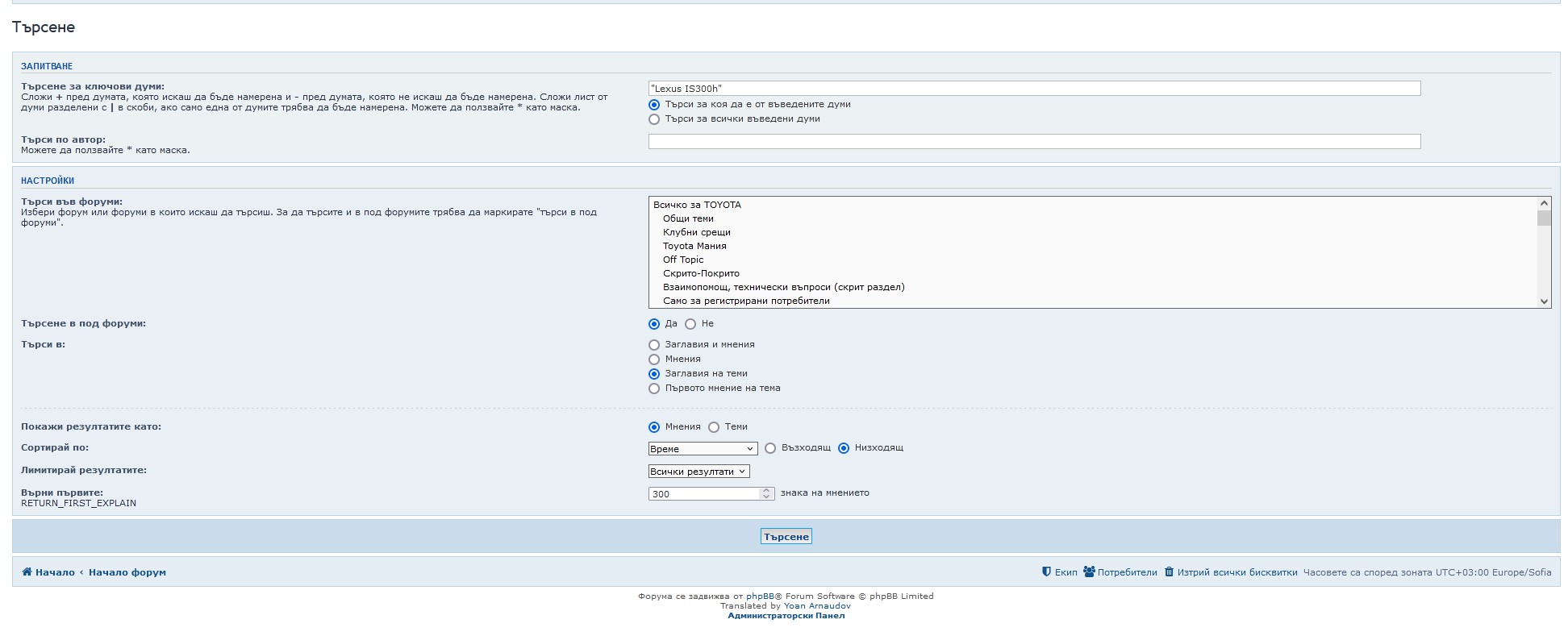Choose 'Низходящ' sort order
Screen dimensions: 1568x636
coord(844,448)
